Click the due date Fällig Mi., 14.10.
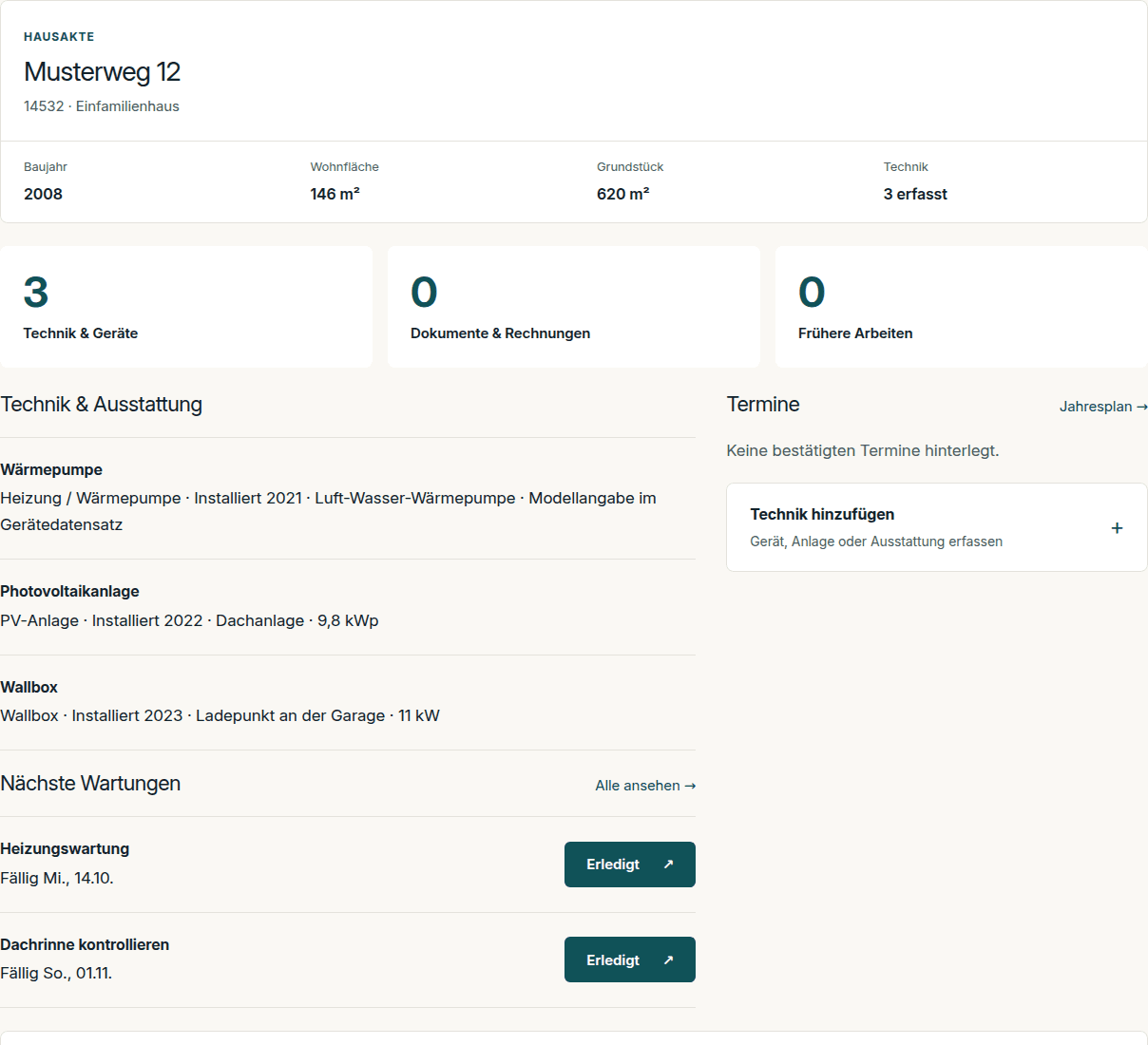The height and width of the screenshot is (1045, 1148). coord(57,878)
